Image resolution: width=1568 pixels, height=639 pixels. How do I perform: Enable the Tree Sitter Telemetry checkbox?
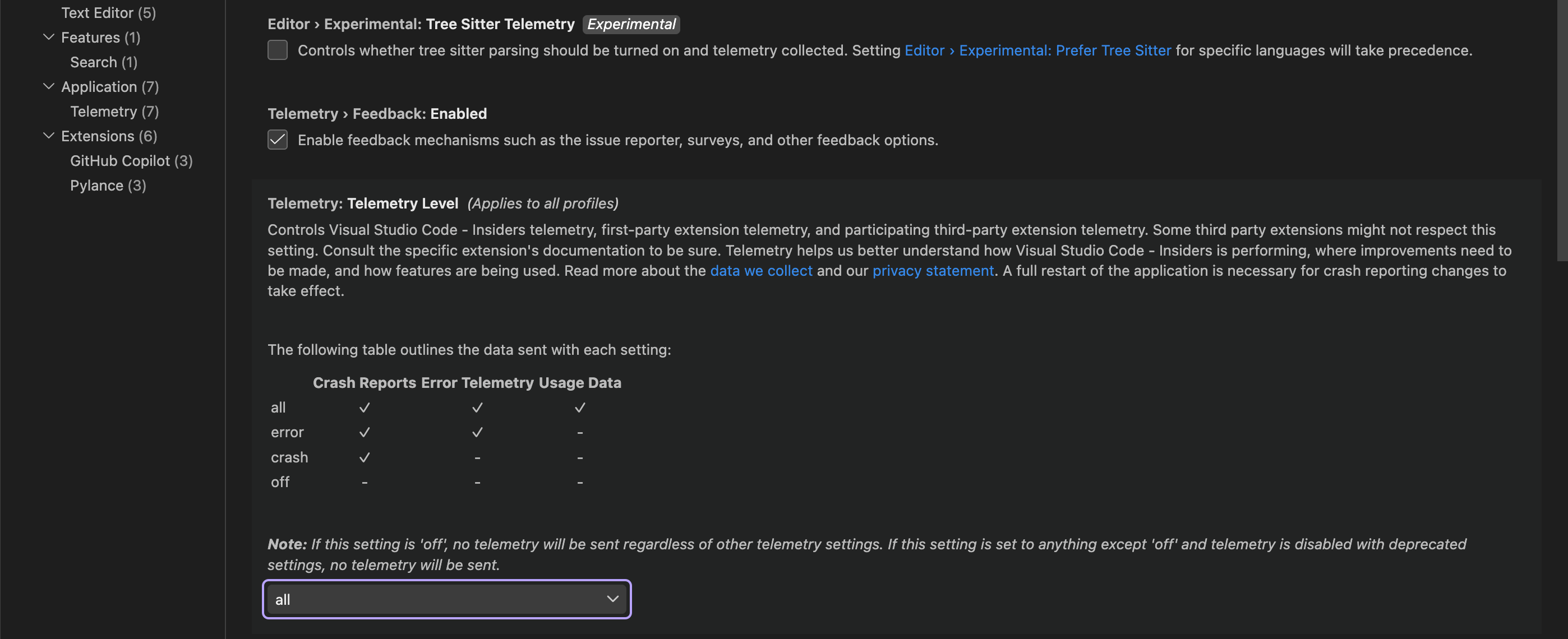278,50
